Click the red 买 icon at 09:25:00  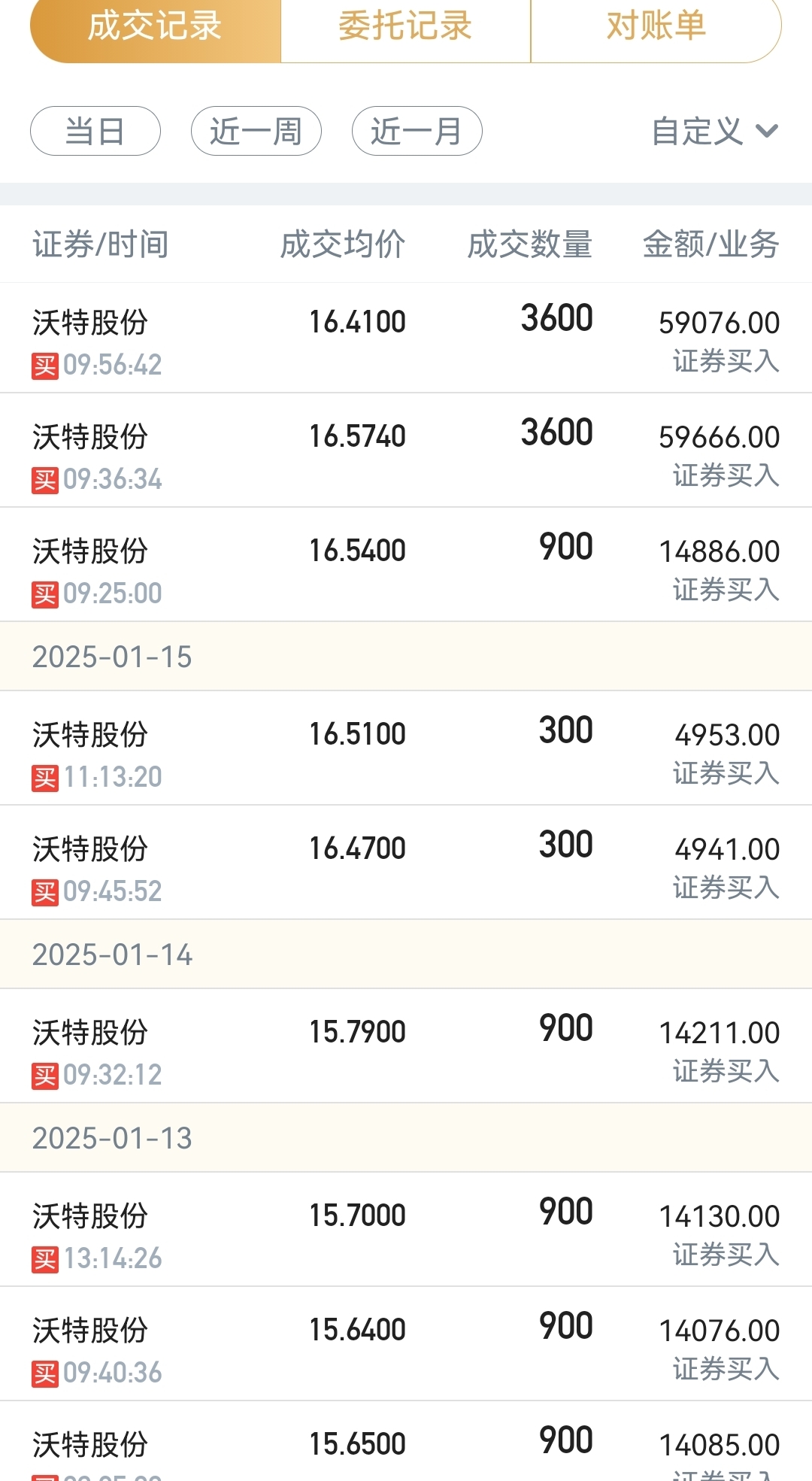coord(45,595)
